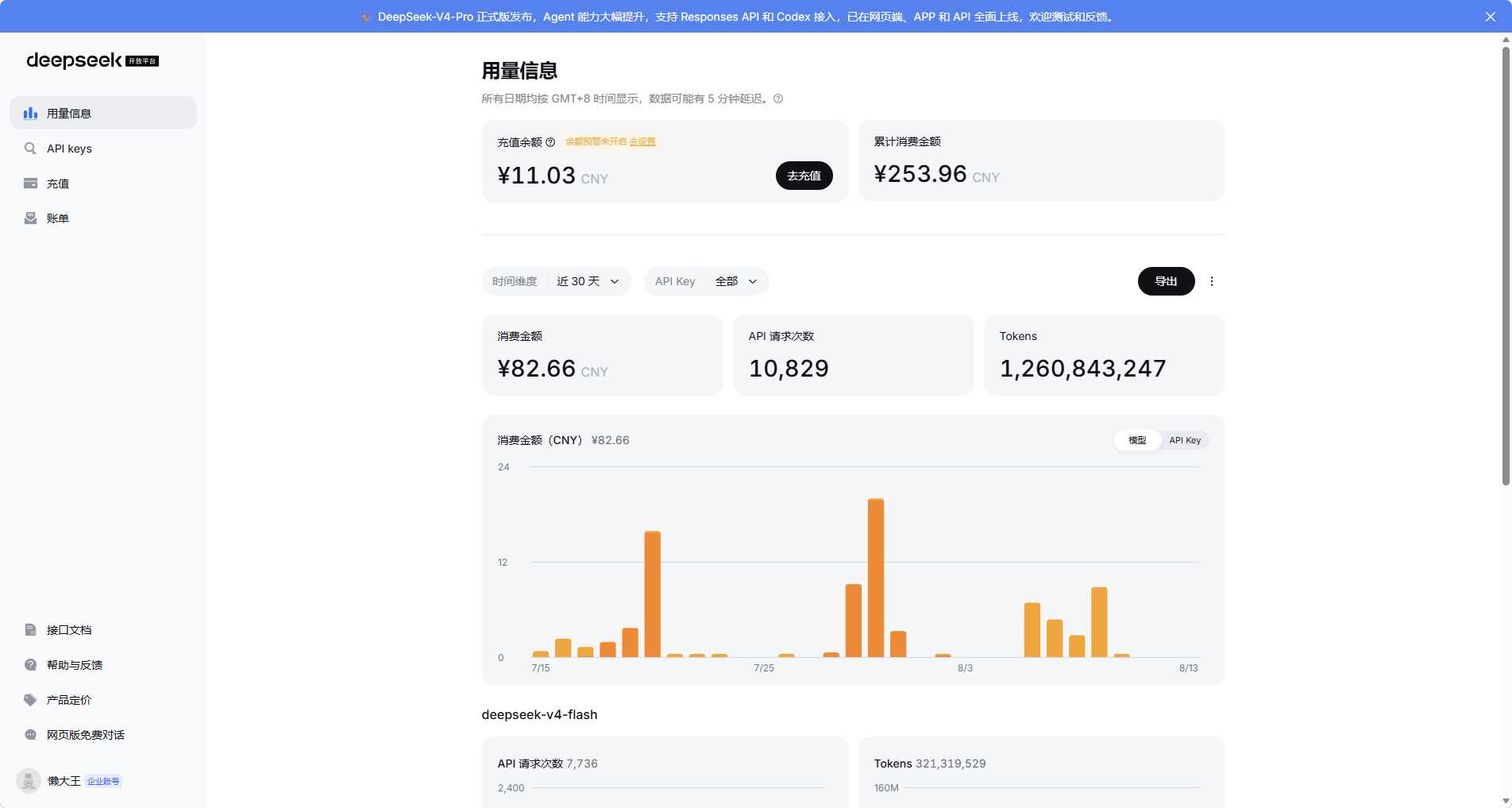Click the user avatar of 懒大王
Viewport: 1512px width, 808px height.
[x=29, y=781]
